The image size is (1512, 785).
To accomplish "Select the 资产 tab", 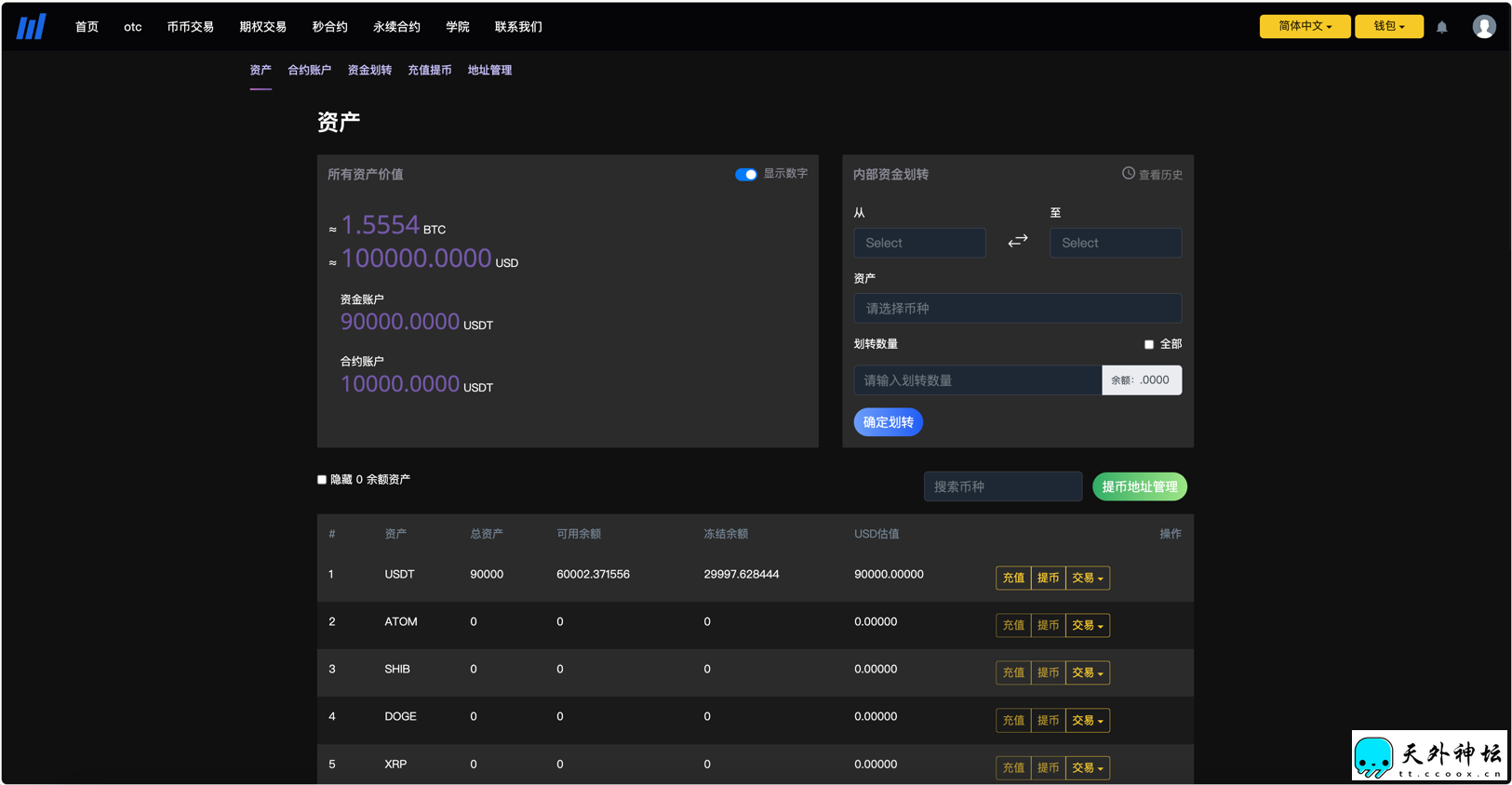I will pos(261,70).
